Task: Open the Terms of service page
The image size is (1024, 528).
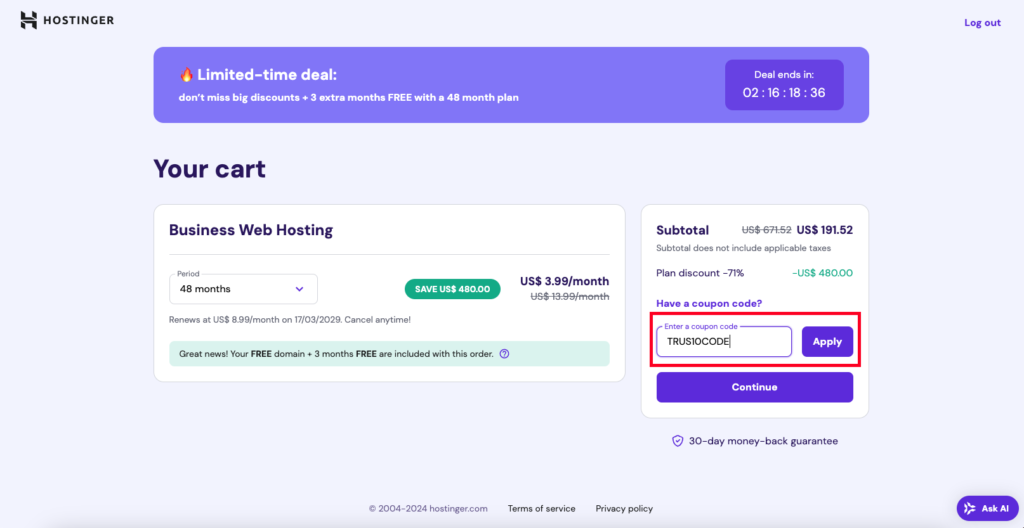Action: click(x=541, y=509)
